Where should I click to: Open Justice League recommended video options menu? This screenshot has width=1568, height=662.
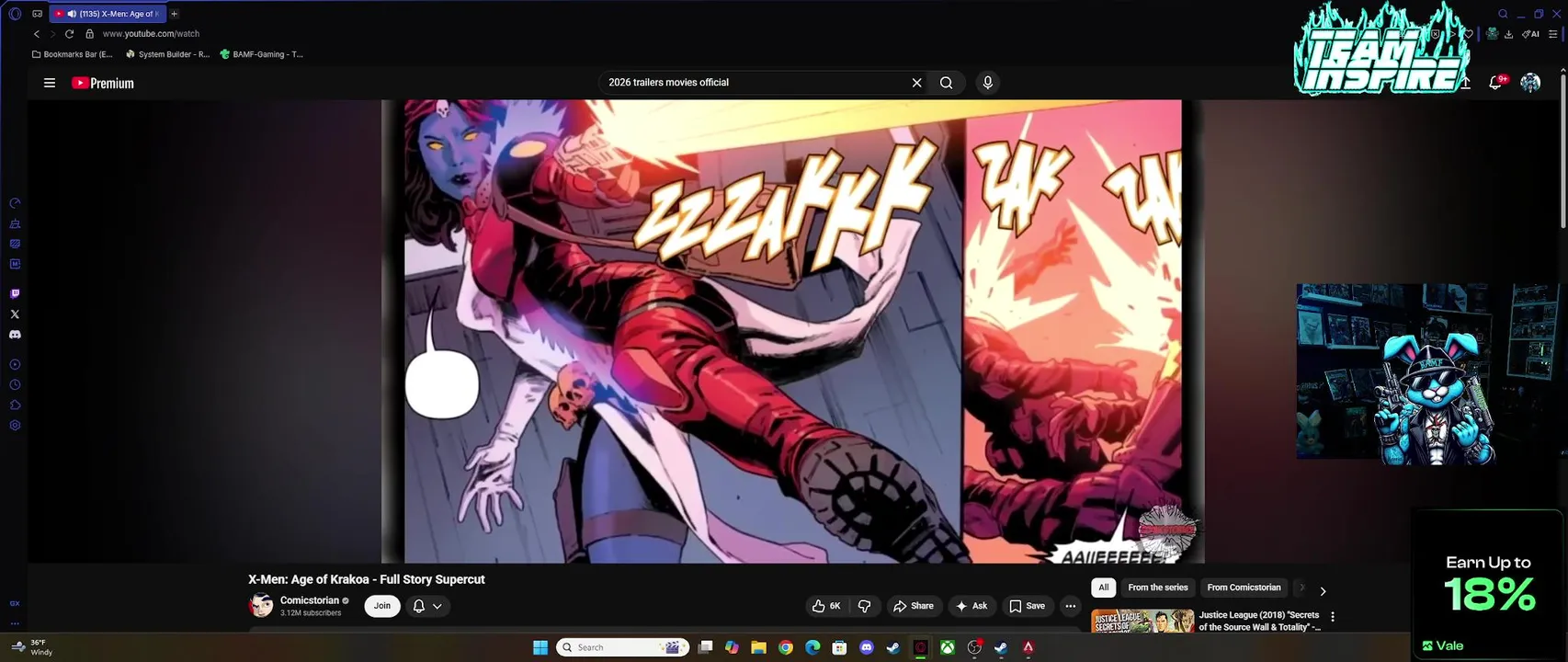pos(1333,617)
